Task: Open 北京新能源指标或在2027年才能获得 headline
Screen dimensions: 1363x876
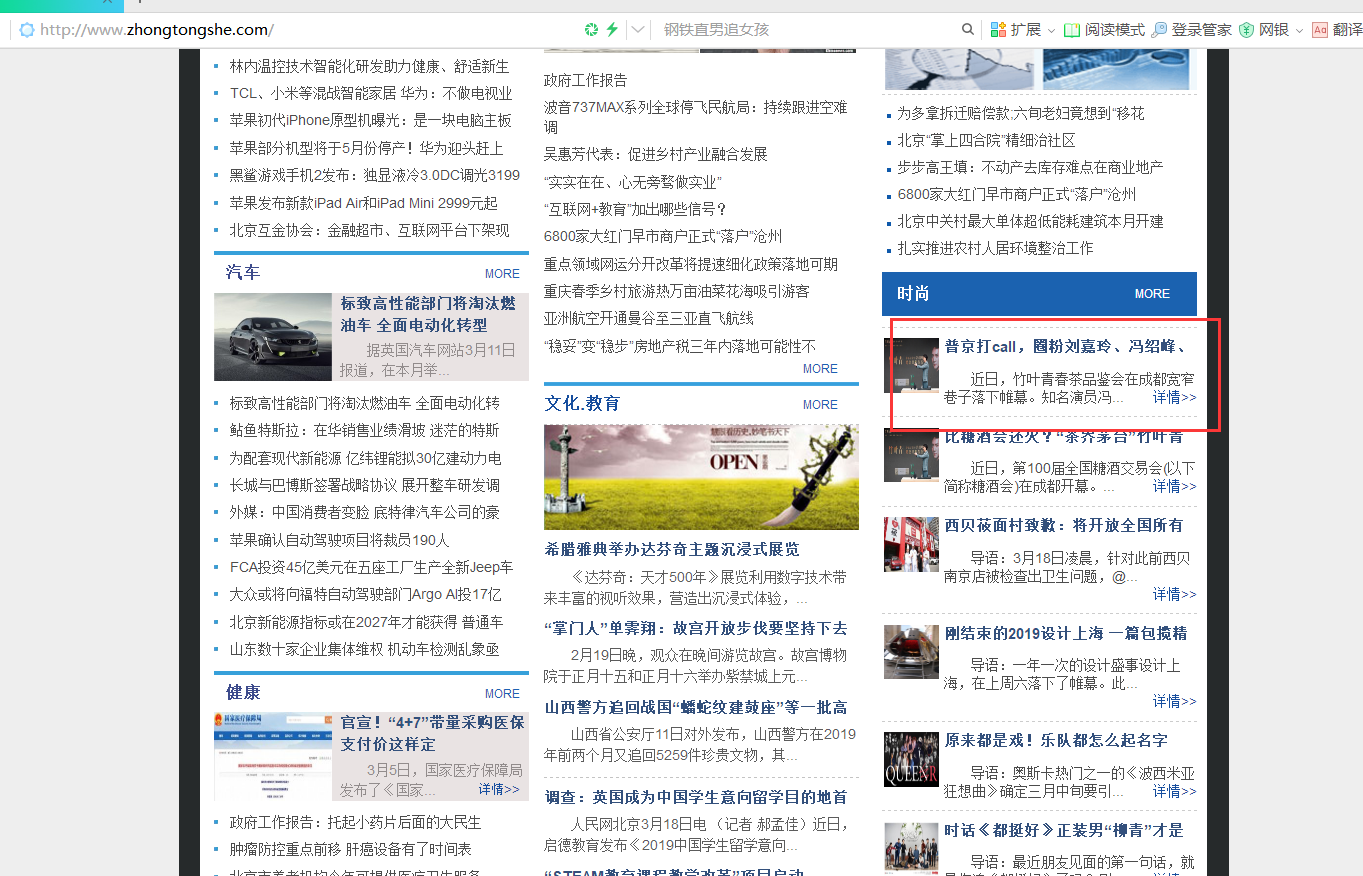Action: point(366,622)
